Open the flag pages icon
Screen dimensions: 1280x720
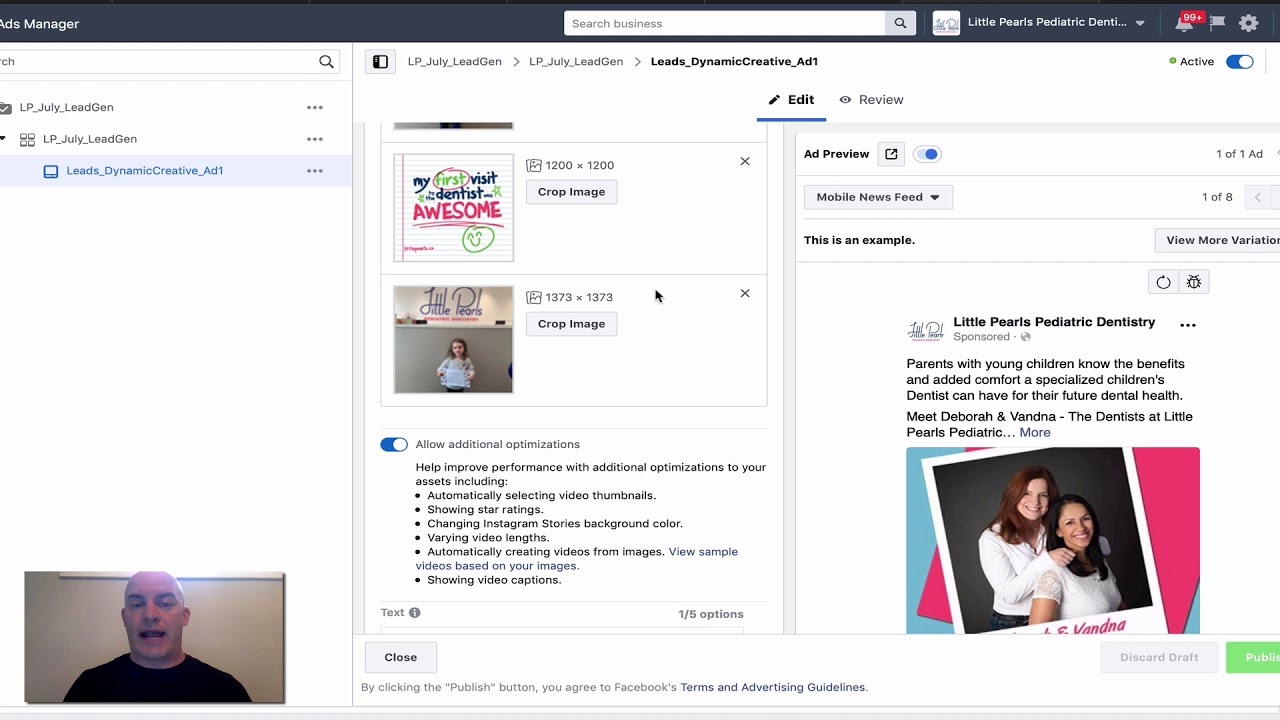pos(1217,23)
